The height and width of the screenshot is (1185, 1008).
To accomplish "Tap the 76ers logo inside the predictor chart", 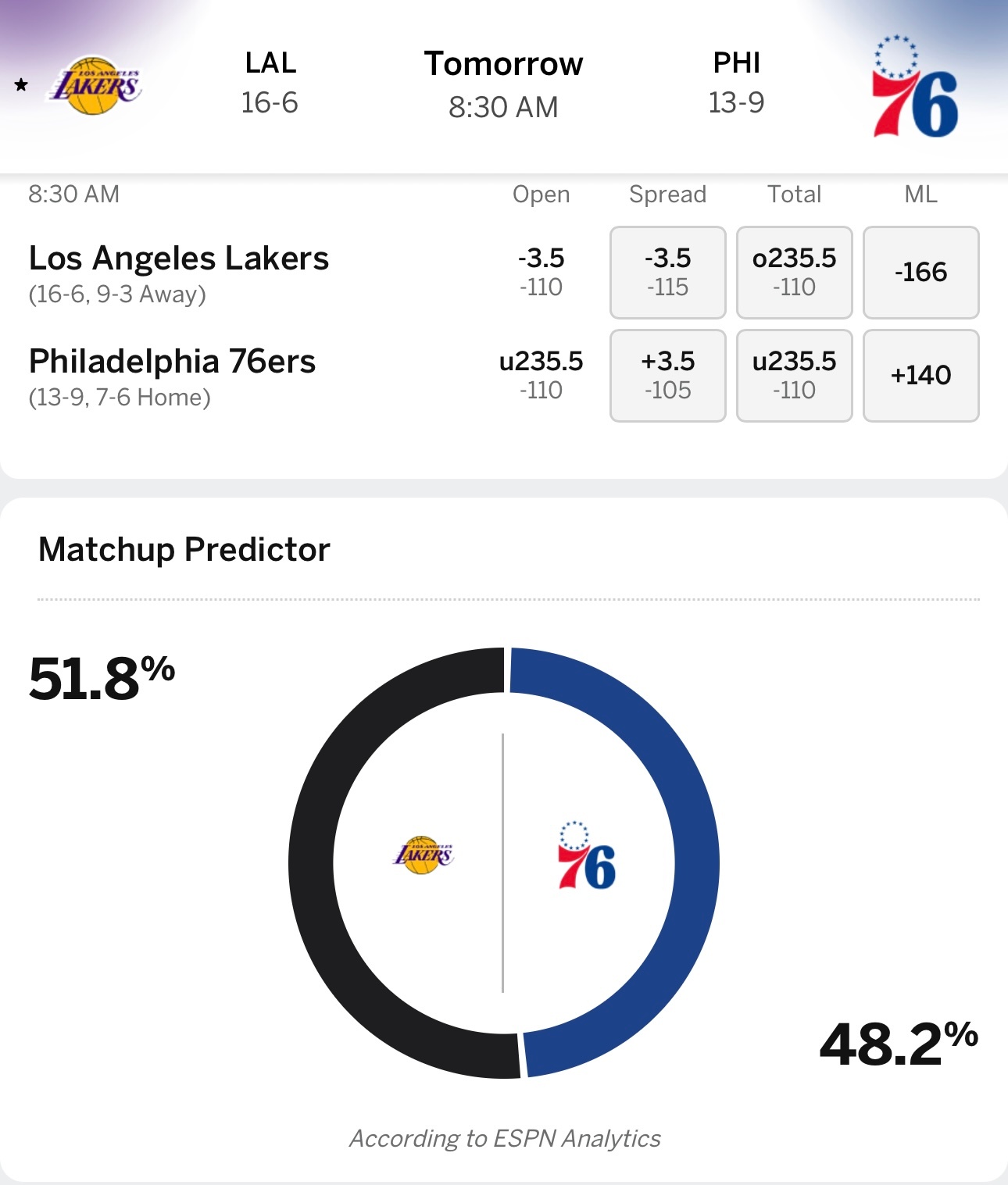I will coord(586,856).
